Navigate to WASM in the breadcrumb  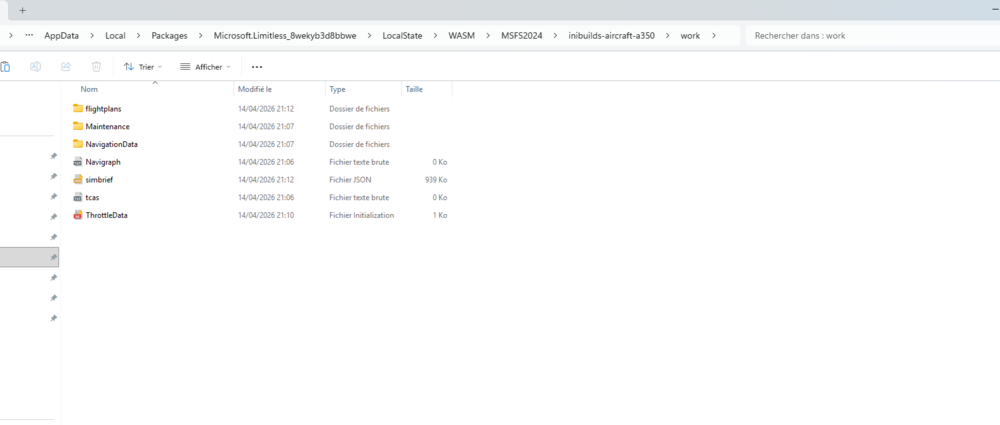pos(461,36)
